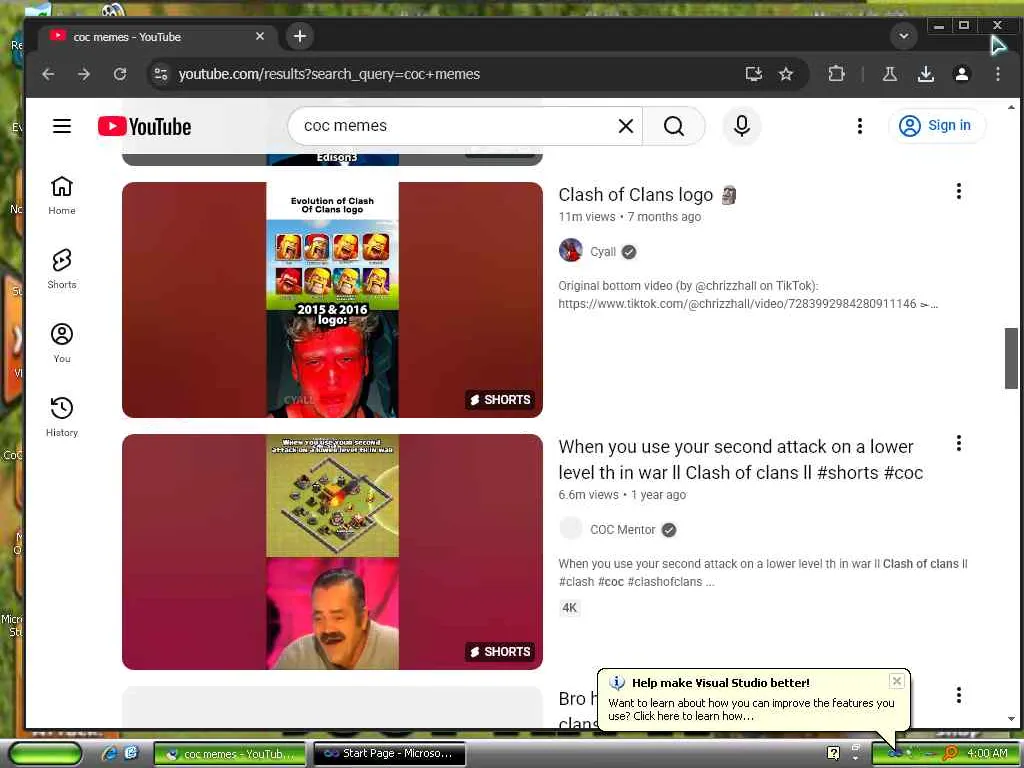Select coc memes - YouTube taskbar button

pos(230,754)
